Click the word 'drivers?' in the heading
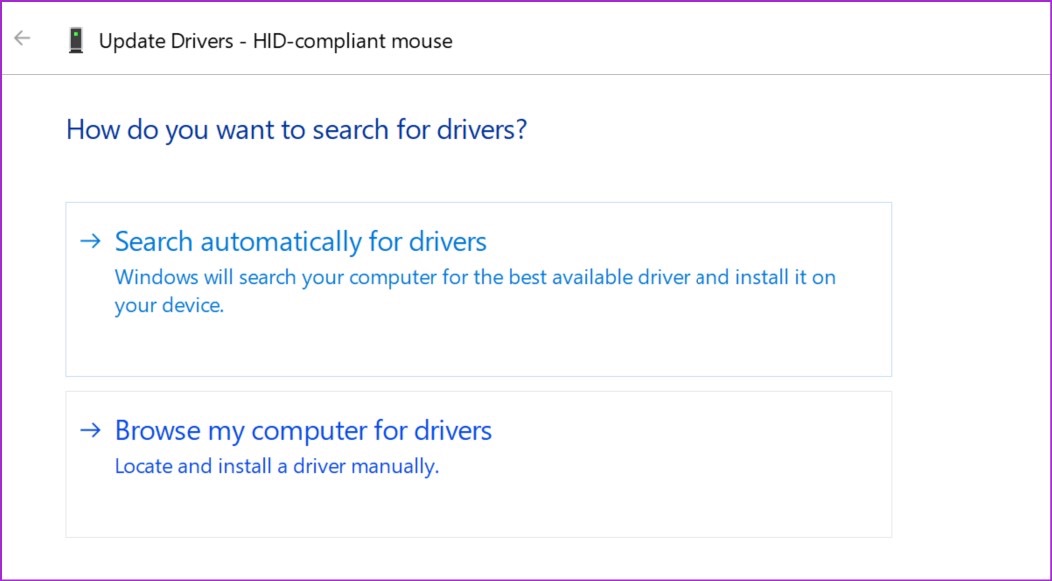1052x581 pixels. click(x=482, y=129)
